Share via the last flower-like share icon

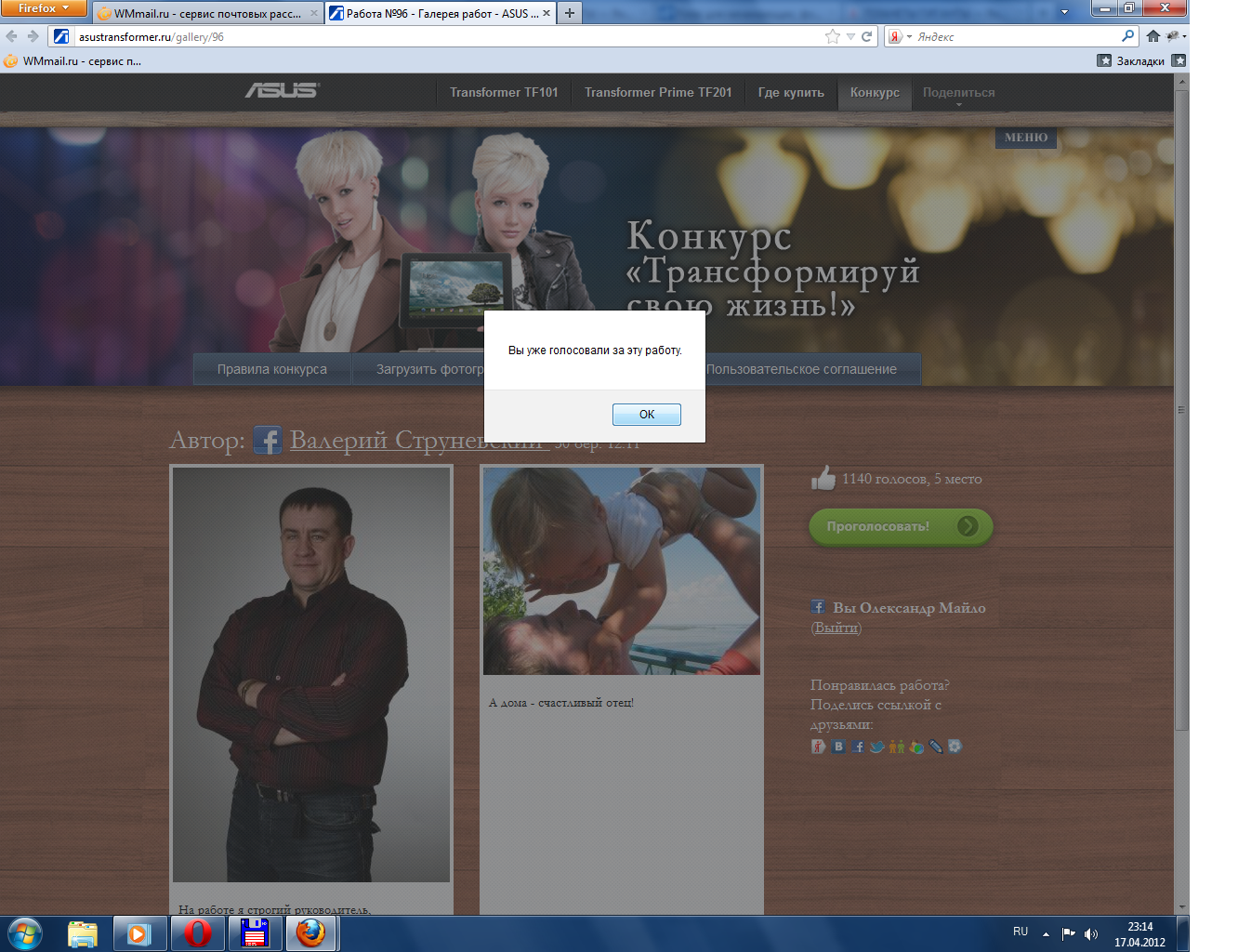[x=955, y=746]
